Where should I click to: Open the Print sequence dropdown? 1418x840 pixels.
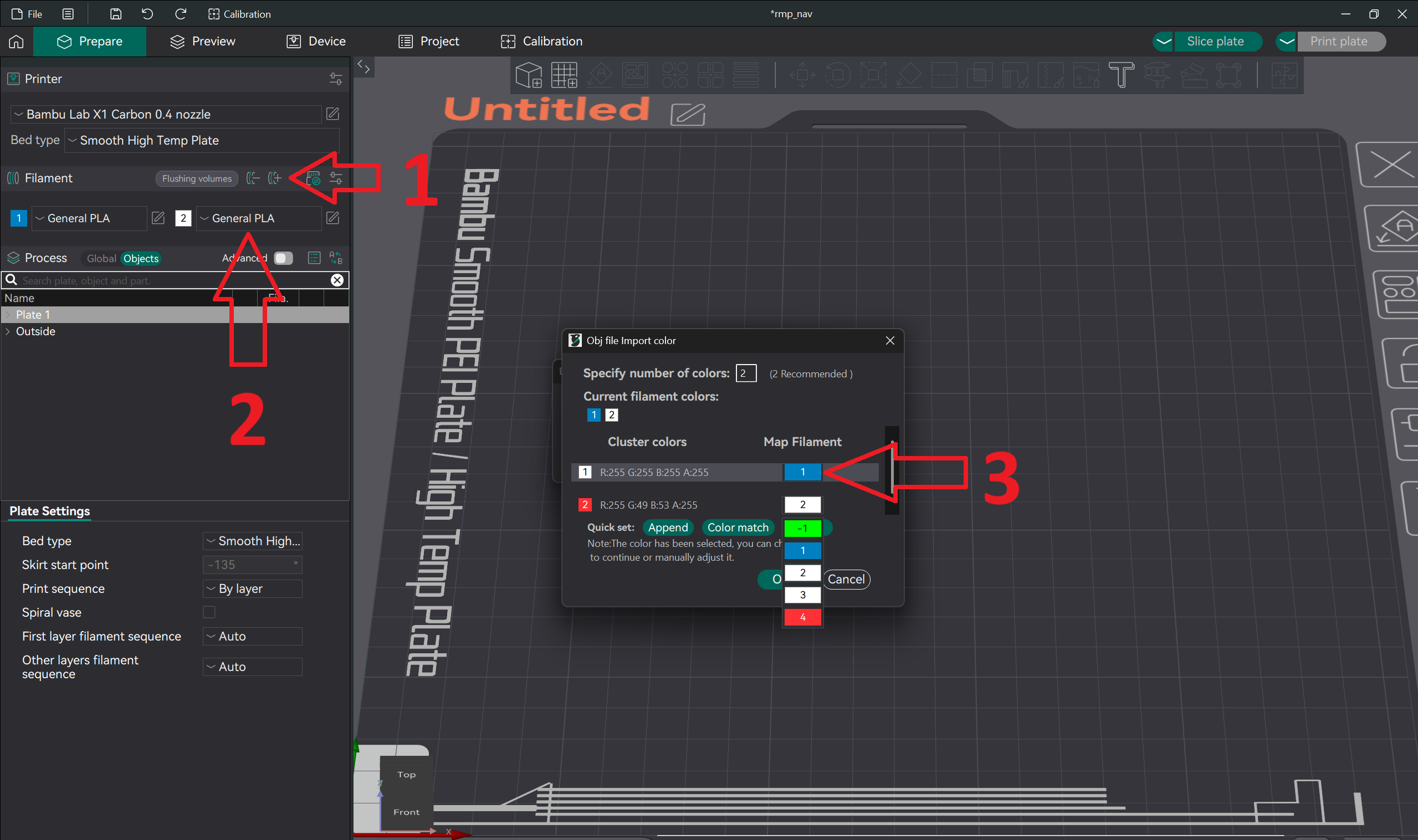(252, 588)
